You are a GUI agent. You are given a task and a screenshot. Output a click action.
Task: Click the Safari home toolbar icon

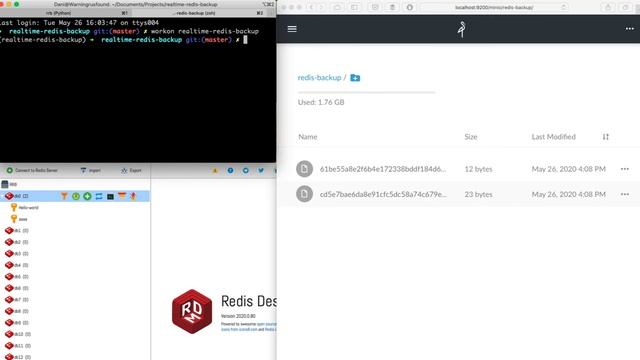(337, 7)
